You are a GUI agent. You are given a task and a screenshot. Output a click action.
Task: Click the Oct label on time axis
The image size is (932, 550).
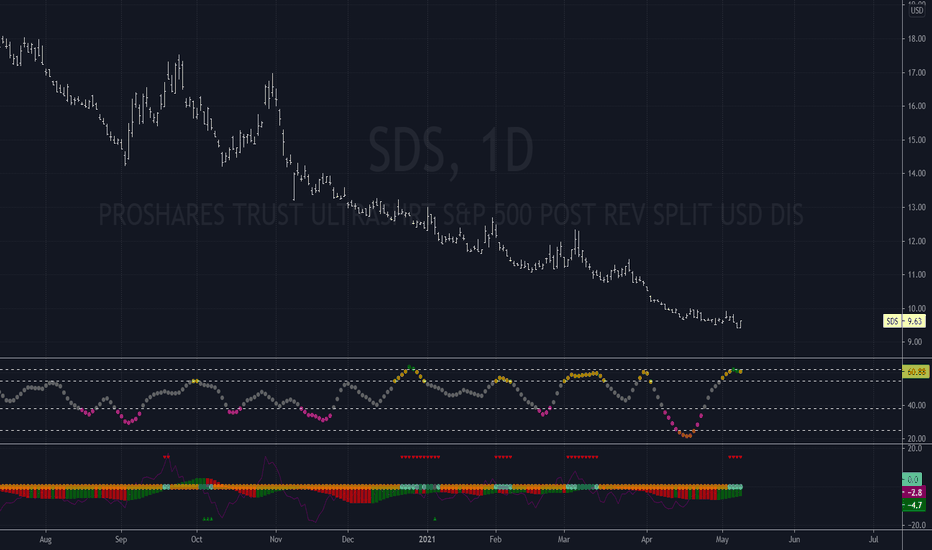[x=197, y=540]
